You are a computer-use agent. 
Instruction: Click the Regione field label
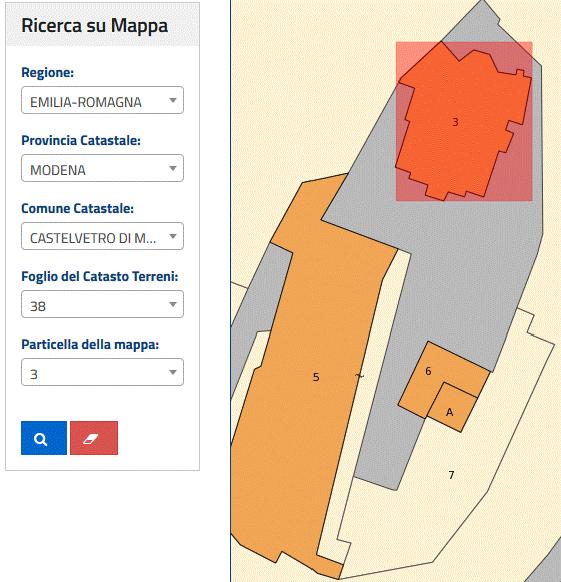[x=48, y=72]
